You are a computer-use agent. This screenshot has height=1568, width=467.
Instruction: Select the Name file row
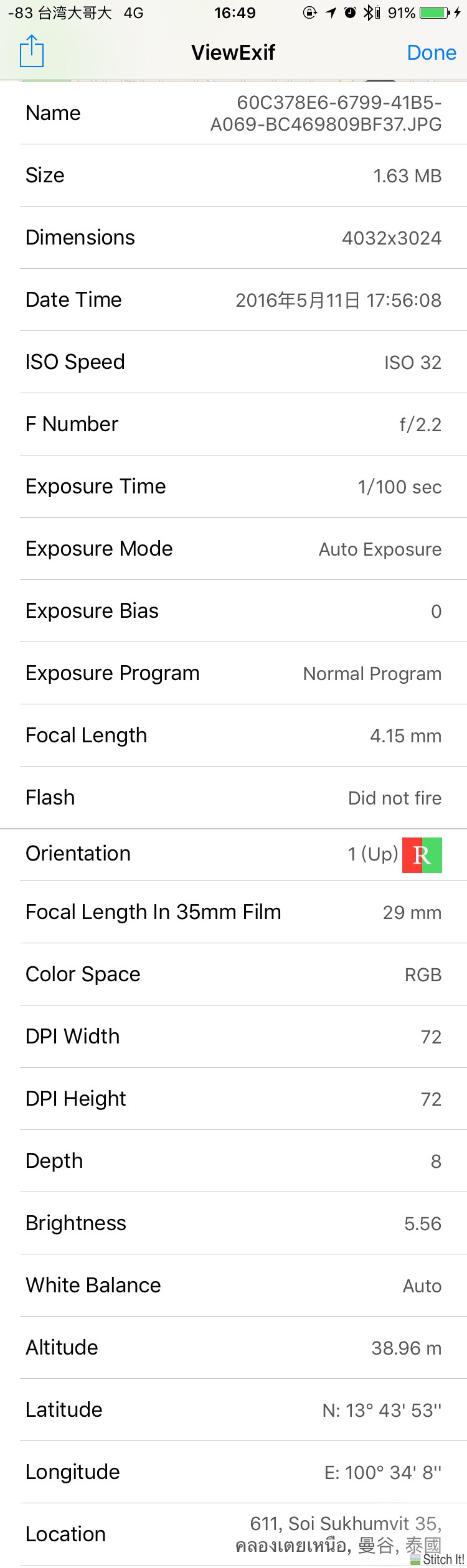click(233, 113)
